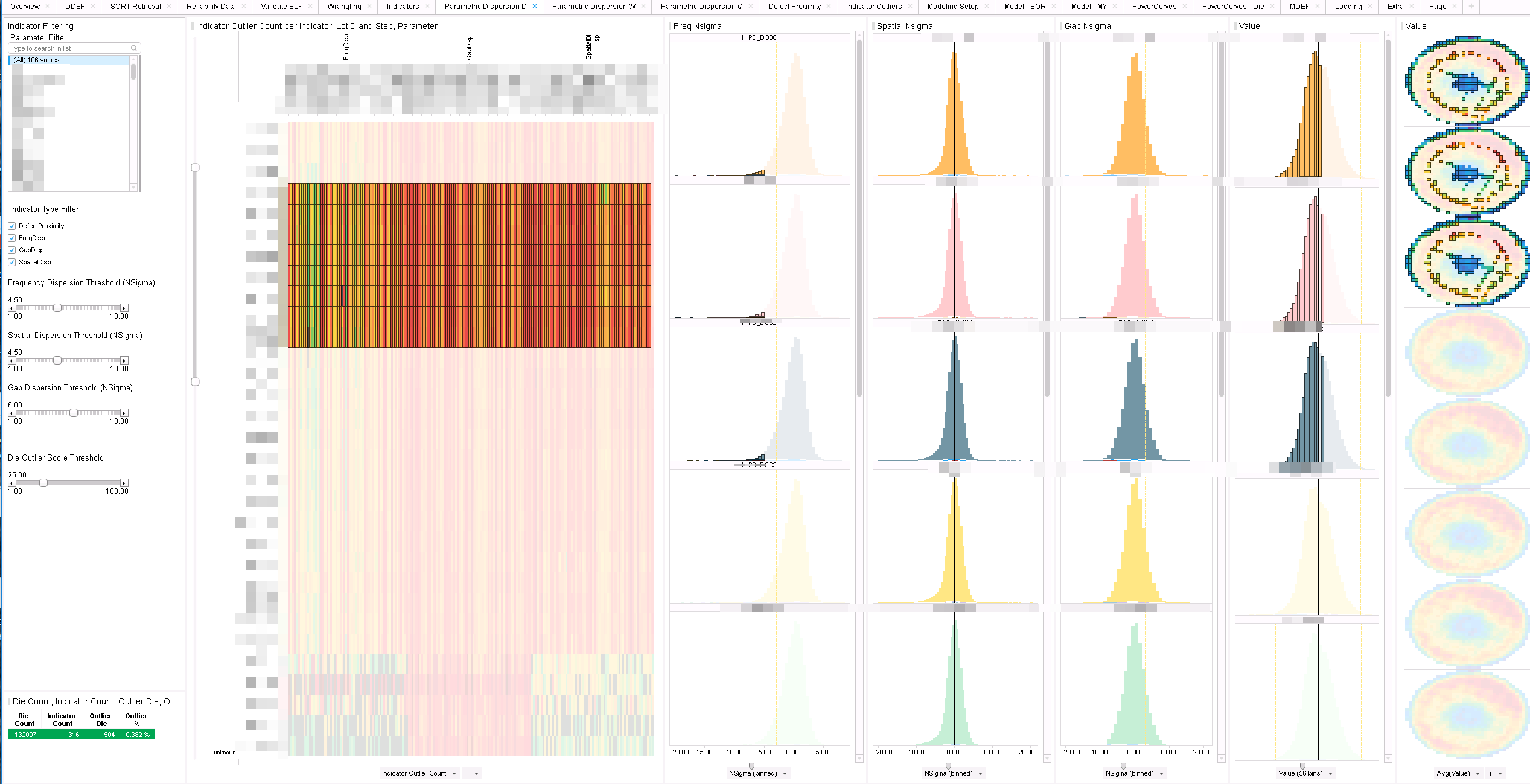Screen dimensions: 1530x784
Task: Step Gap Dispersion Threshold slider right arrow
Action: tap(124, 413)
